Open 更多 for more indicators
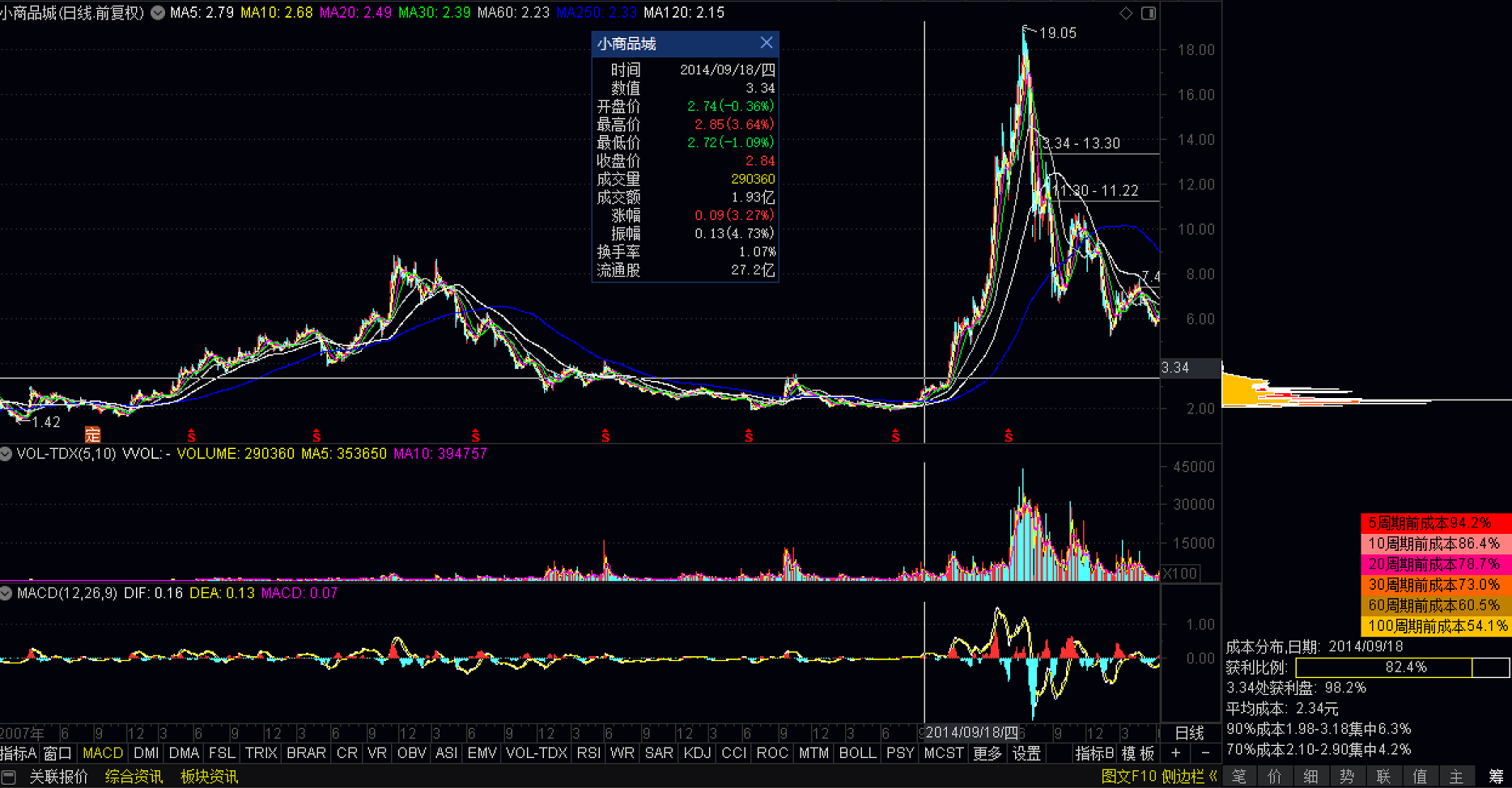 (x=987, y=753)
